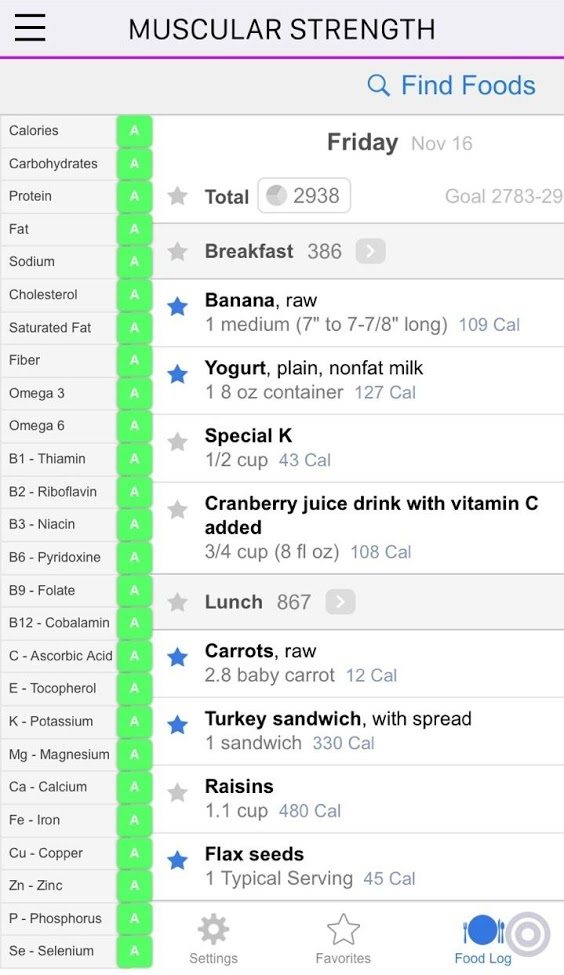Expand the Lunch section chevron

point(340,602)
